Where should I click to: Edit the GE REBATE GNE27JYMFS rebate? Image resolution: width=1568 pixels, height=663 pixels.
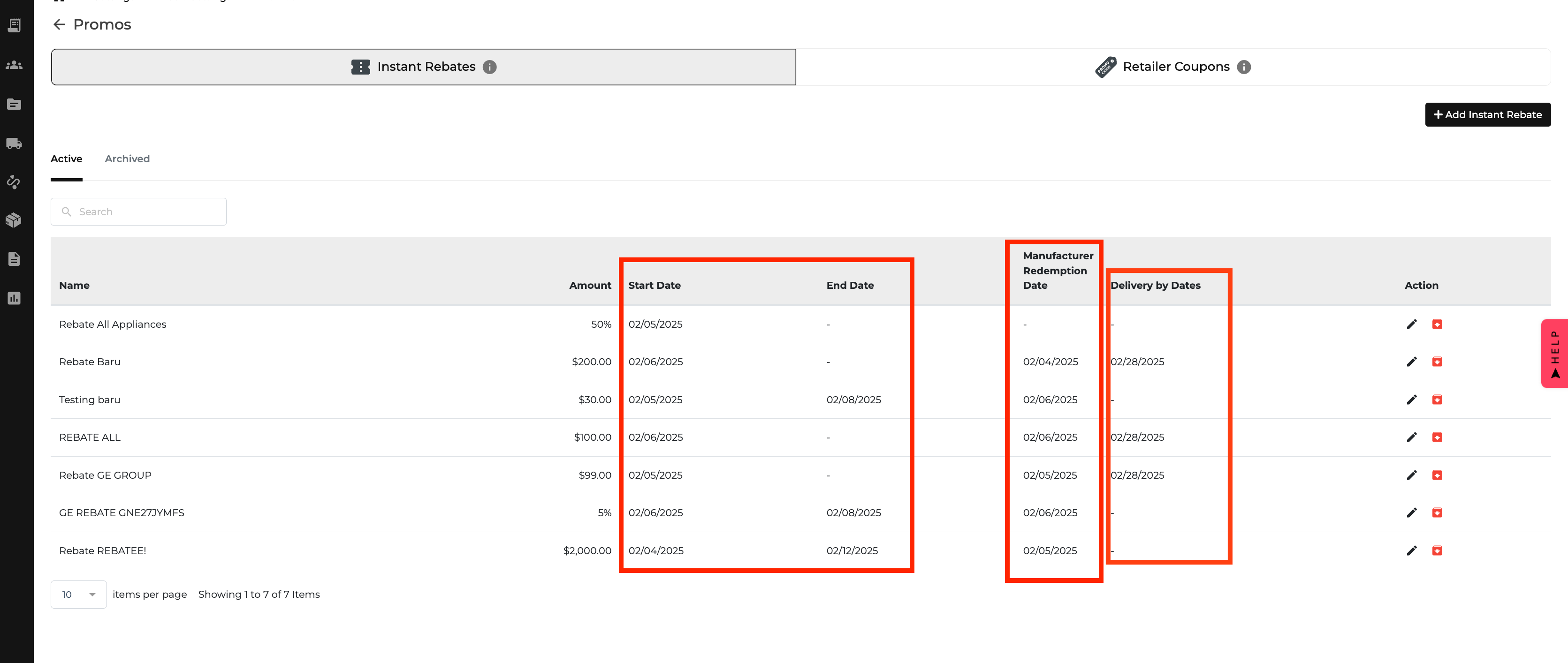tap(1412, 513)
